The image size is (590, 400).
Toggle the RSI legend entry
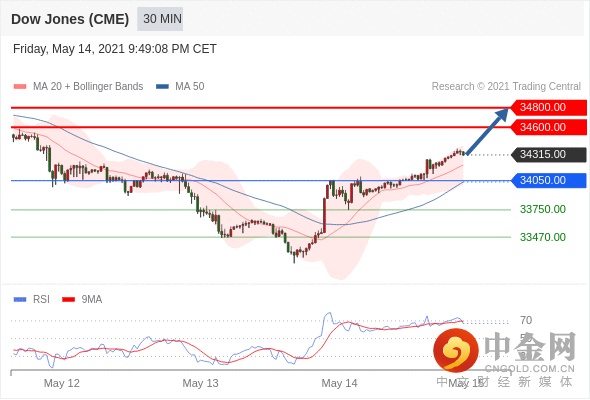[32, 300]
